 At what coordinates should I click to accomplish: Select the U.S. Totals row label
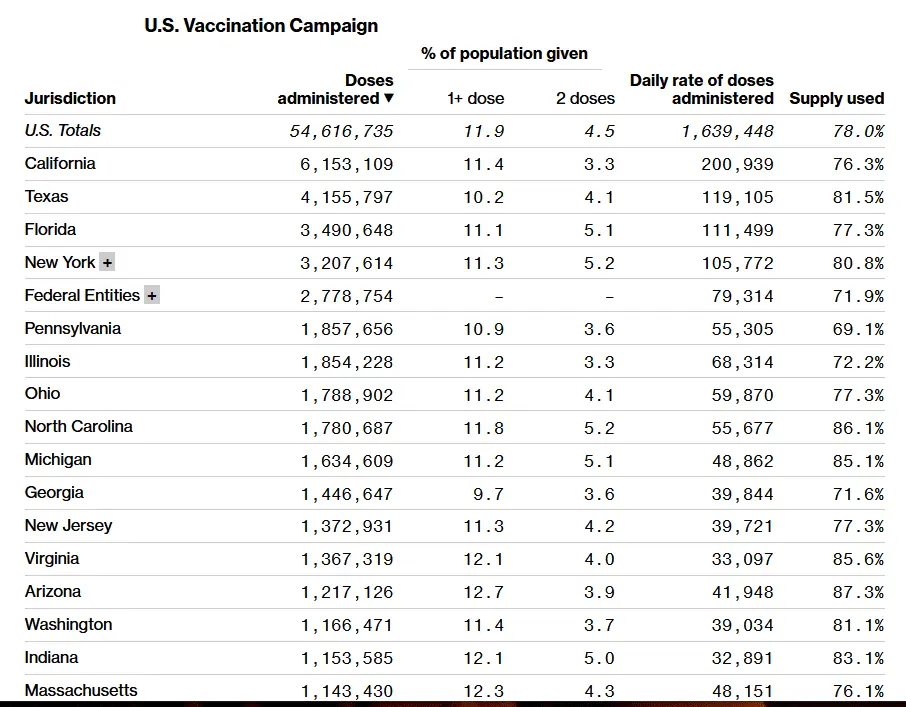(x=63, y=130)
